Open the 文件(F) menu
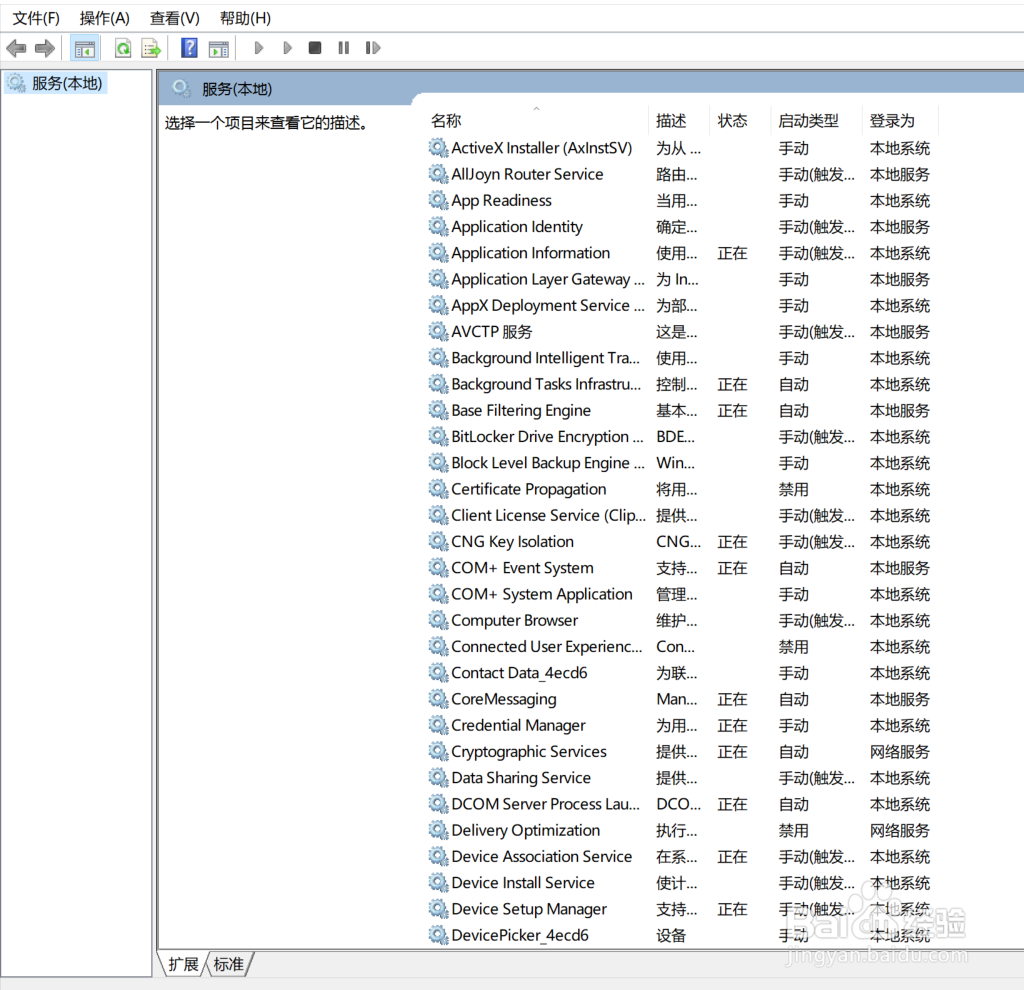 [36, 18]
